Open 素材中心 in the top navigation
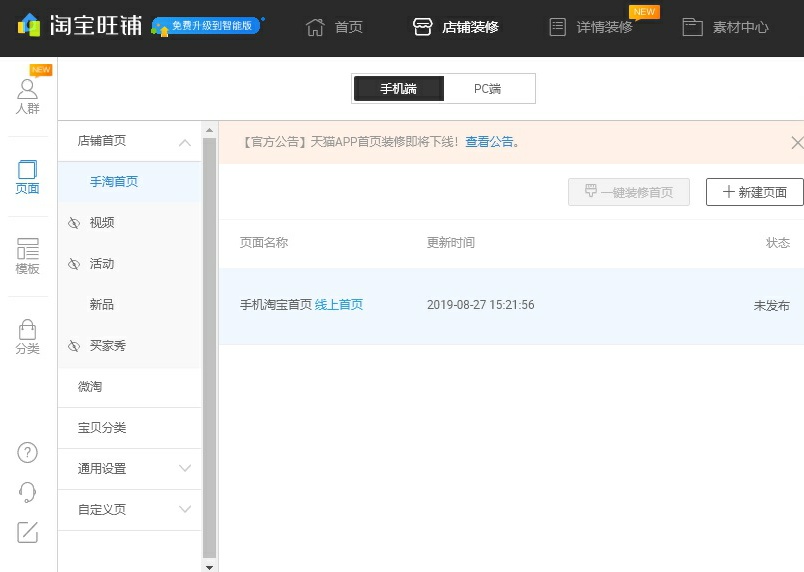Screen dimensions: 804x572 [725, 27]
